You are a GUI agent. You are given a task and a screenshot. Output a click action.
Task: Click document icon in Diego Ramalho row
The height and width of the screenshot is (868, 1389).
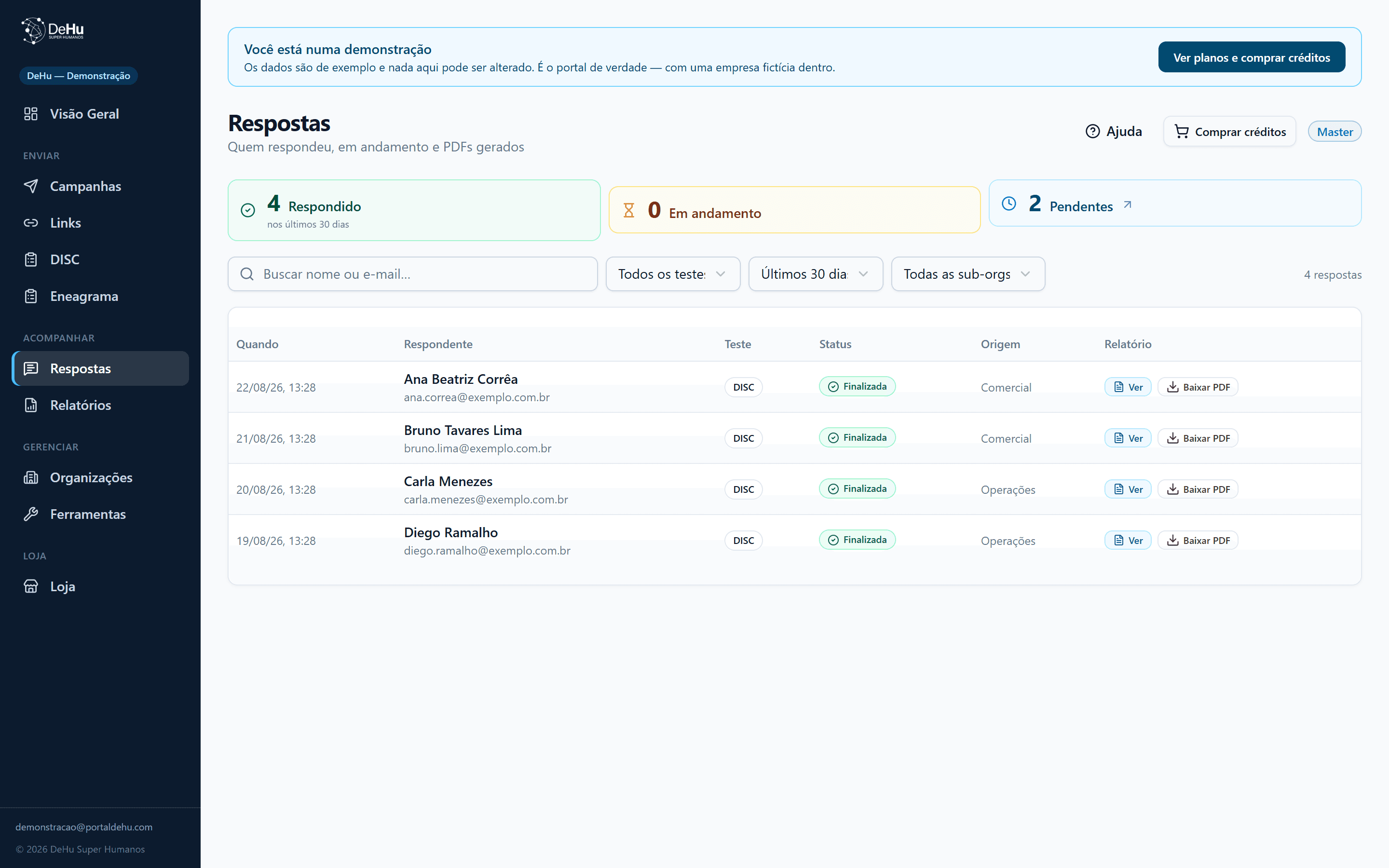click(x=1118, y=540)
